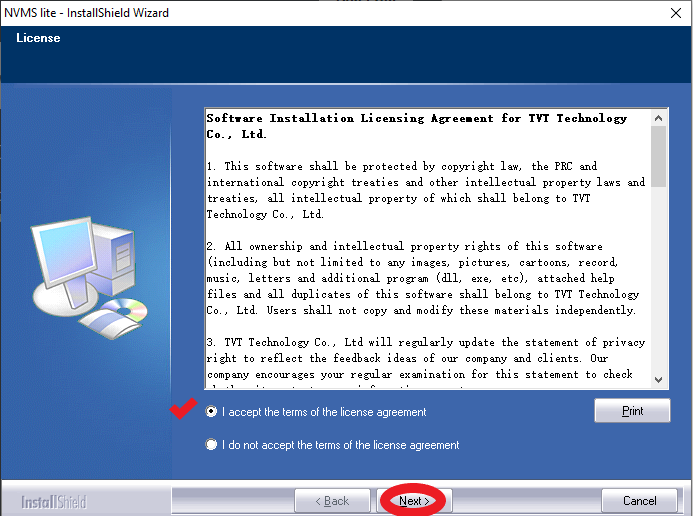Click the scrollbar track below the thumb

[658, 279]
